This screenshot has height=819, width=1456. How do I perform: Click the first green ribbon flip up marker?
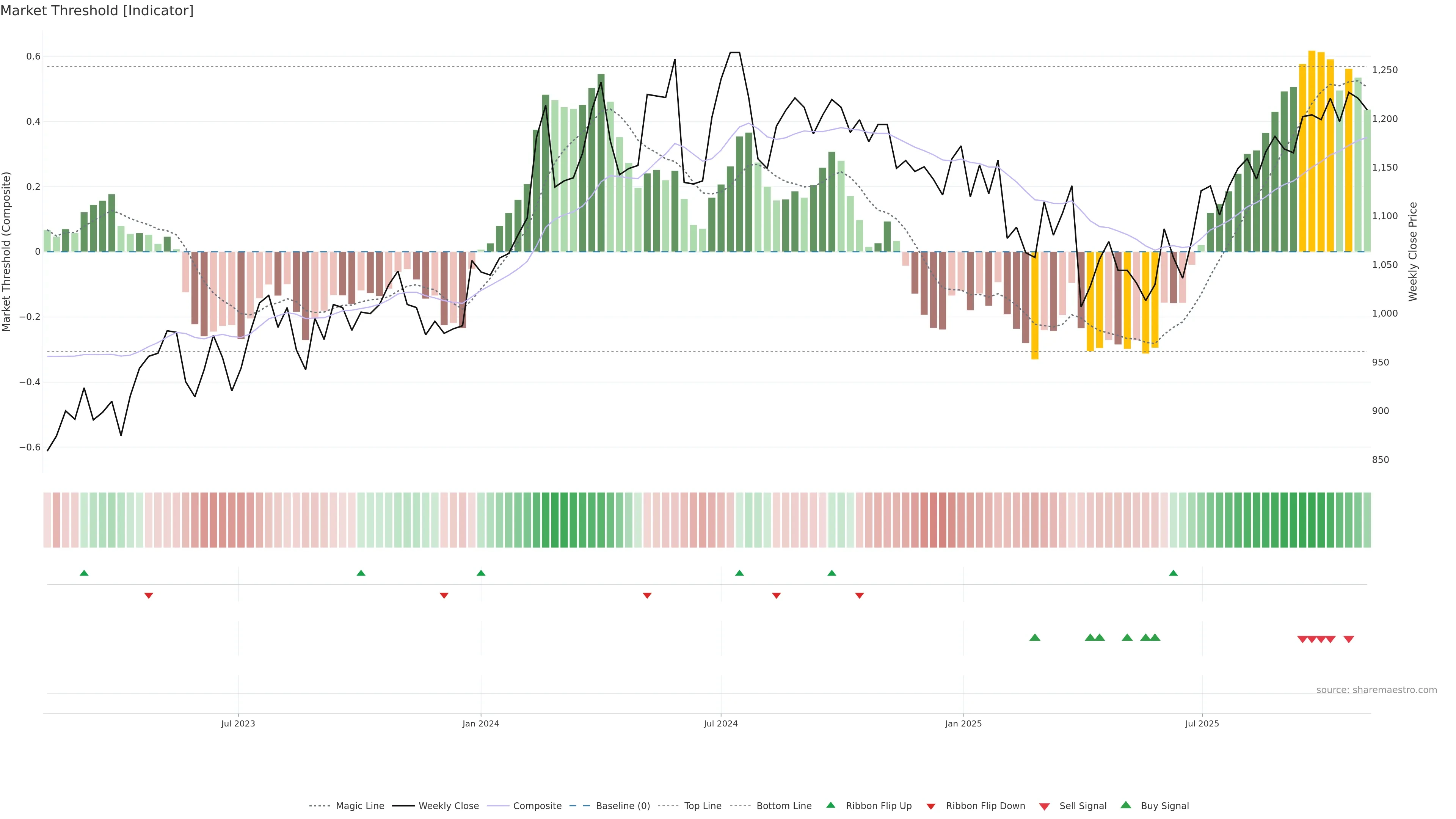pyautogui.click(x=84, y=573)
